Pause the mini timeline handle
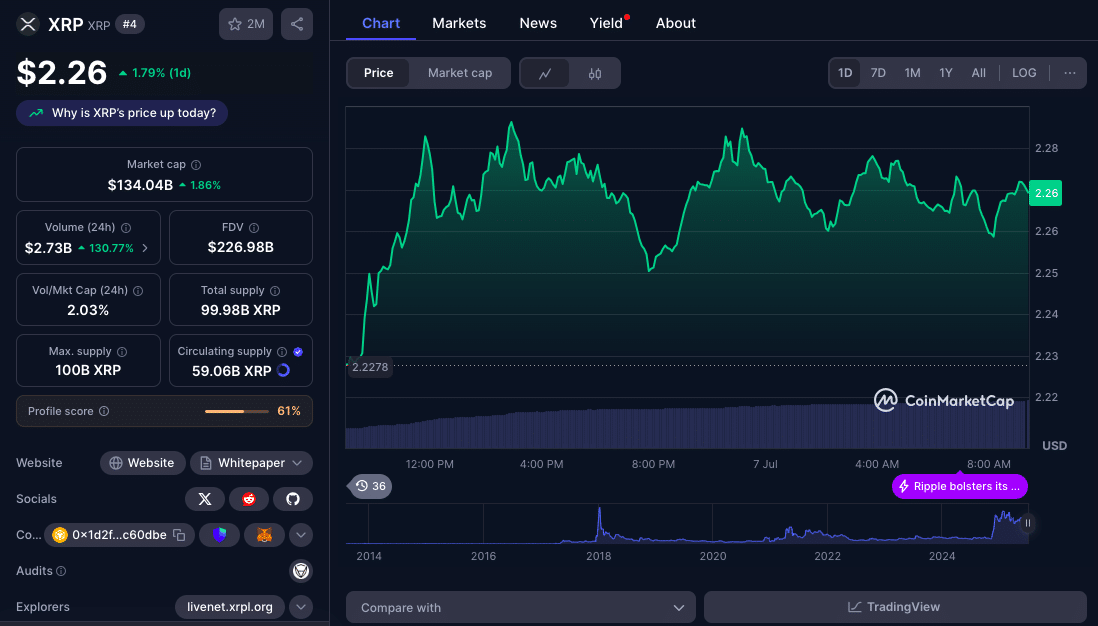 (1028, 523)
